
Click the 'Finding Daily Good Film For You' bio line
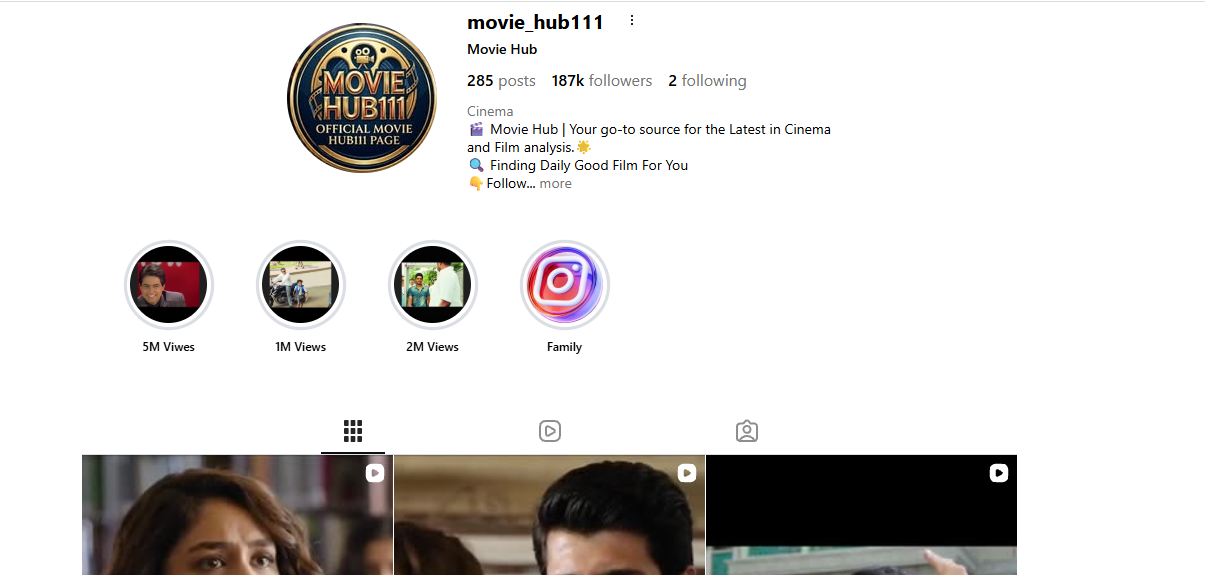tap(589, 166)
